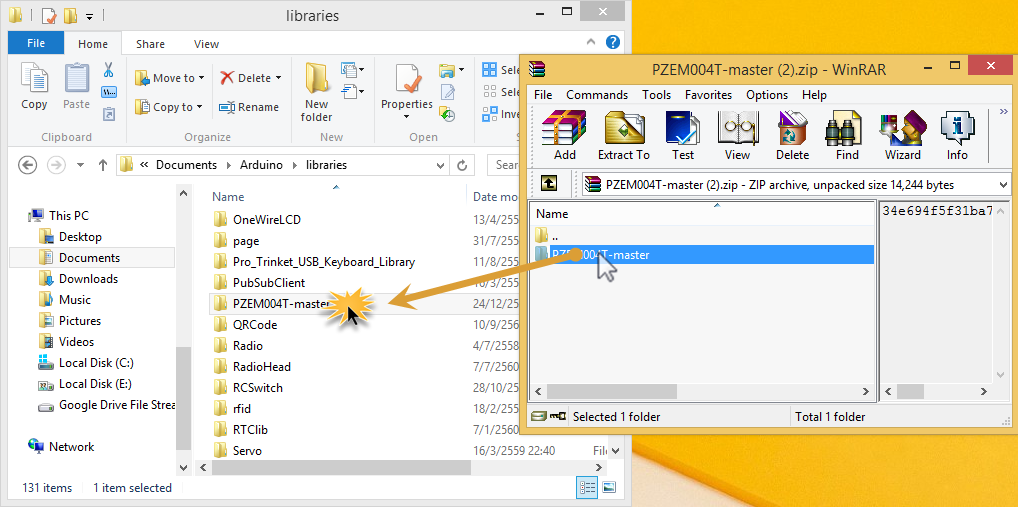Click Paste shortcut icon in Clipboard group
This screenshot has height=507, width=1018.
coord(108,114)
